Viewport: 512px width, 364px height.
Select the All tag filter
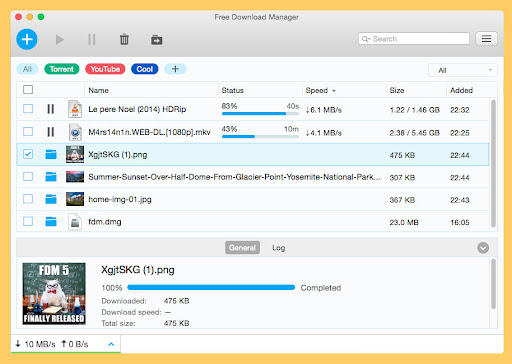tap(27, 69)
